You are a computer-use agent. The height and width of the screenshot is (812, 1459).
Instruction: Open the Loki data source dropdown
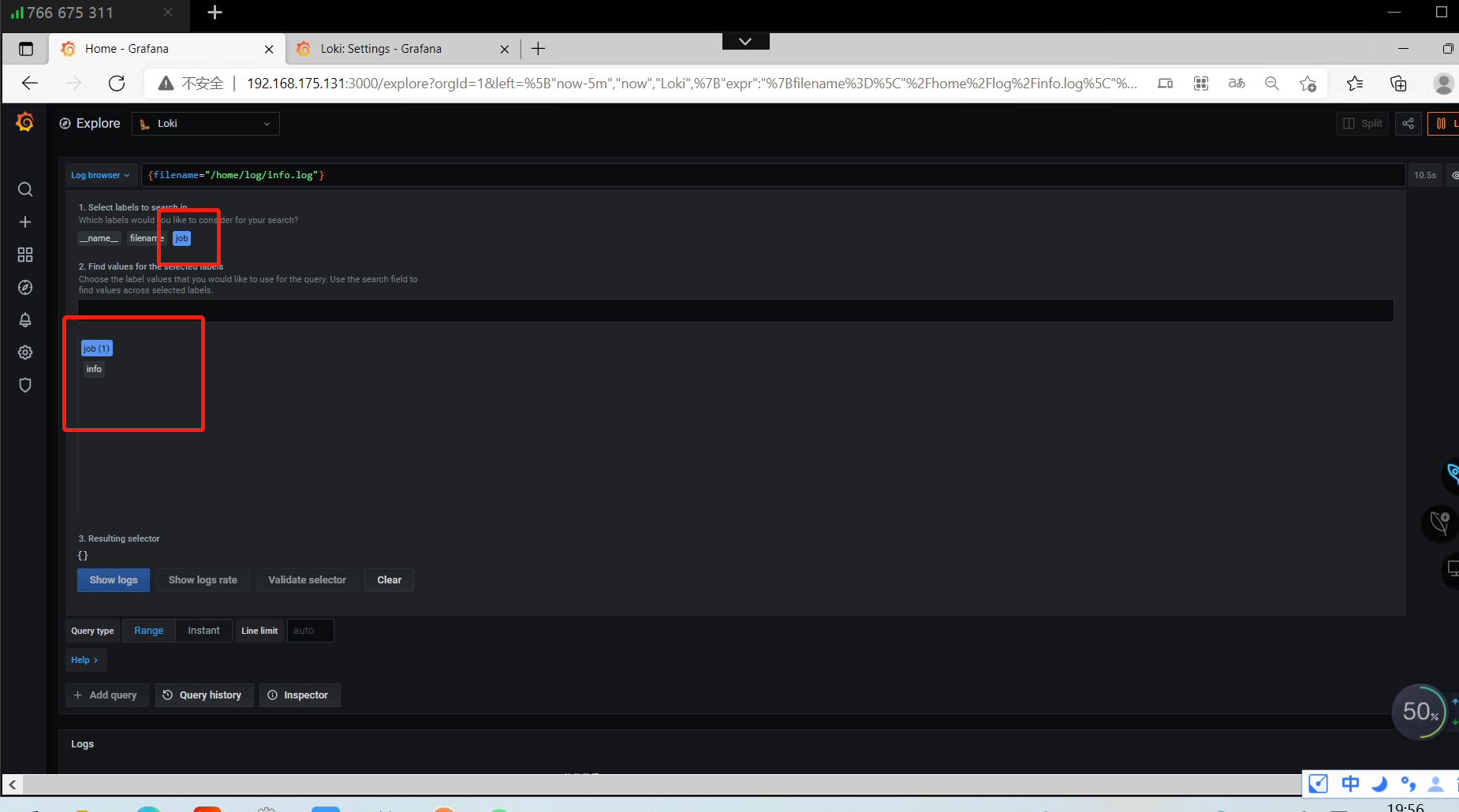[x=204, y=123]
